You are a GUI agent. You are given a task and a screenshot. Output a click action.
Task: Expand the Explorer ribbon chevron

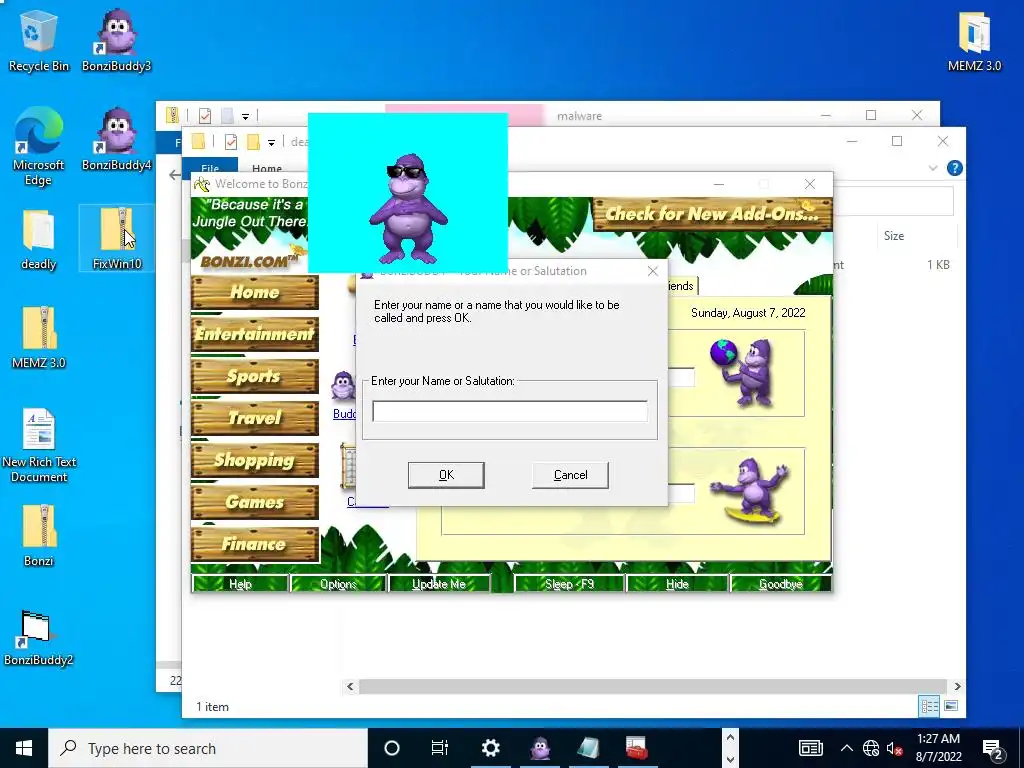(x=933, y=168)
